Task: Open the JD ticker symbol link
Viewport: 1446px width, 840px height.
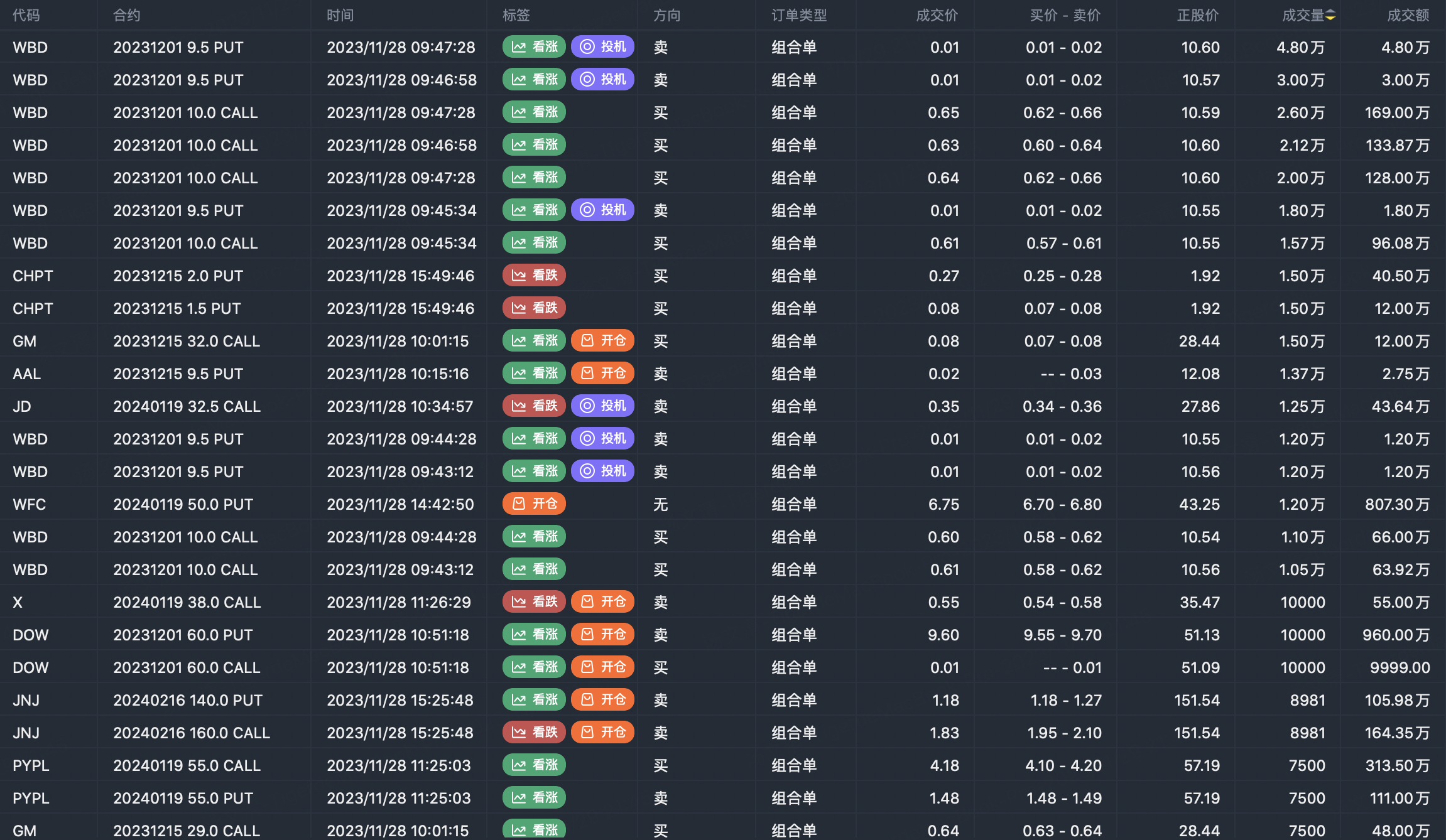Action: (x=22, y=406)
